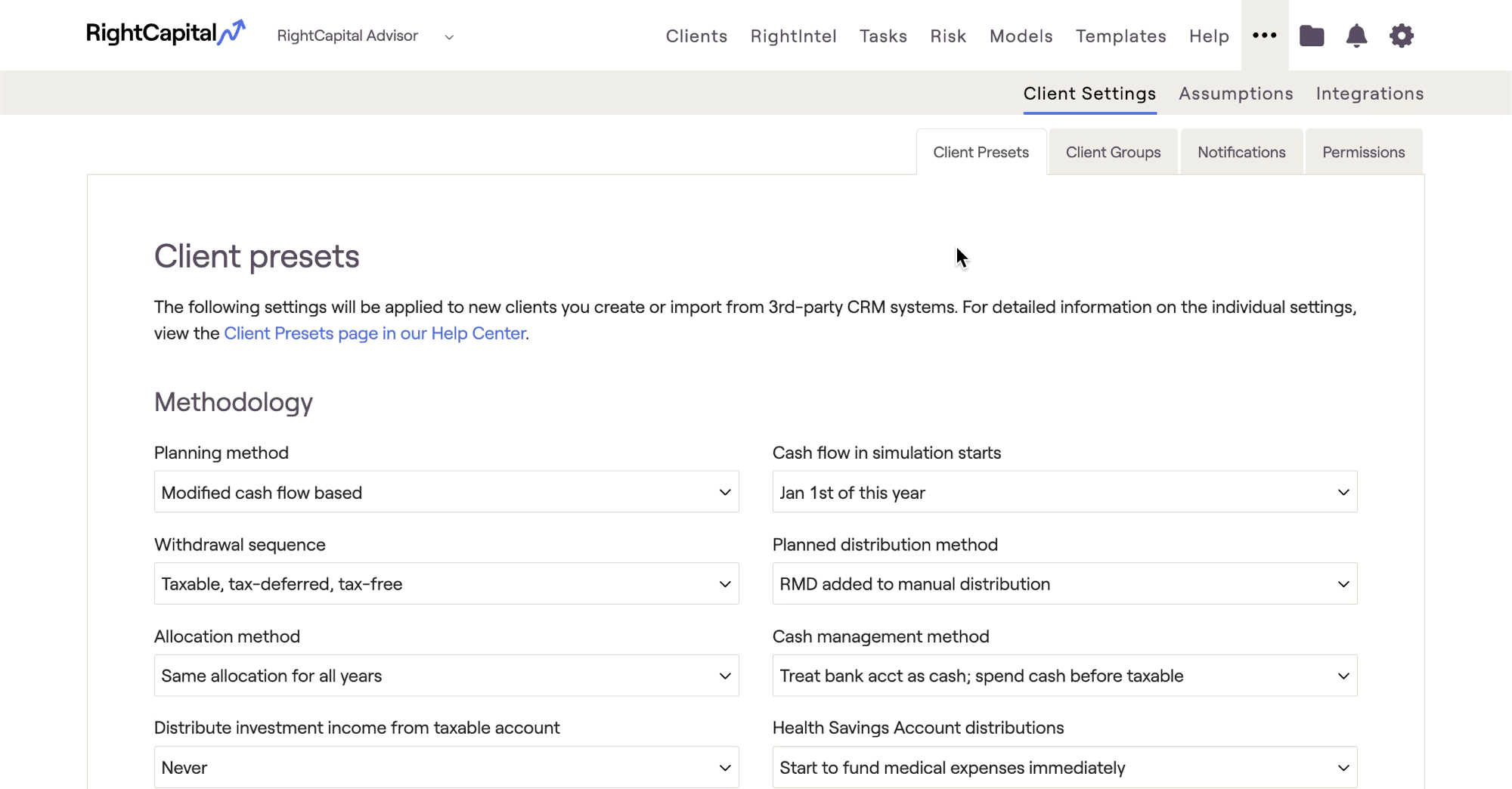Click the Cash flow in simulation starts label

887,453
